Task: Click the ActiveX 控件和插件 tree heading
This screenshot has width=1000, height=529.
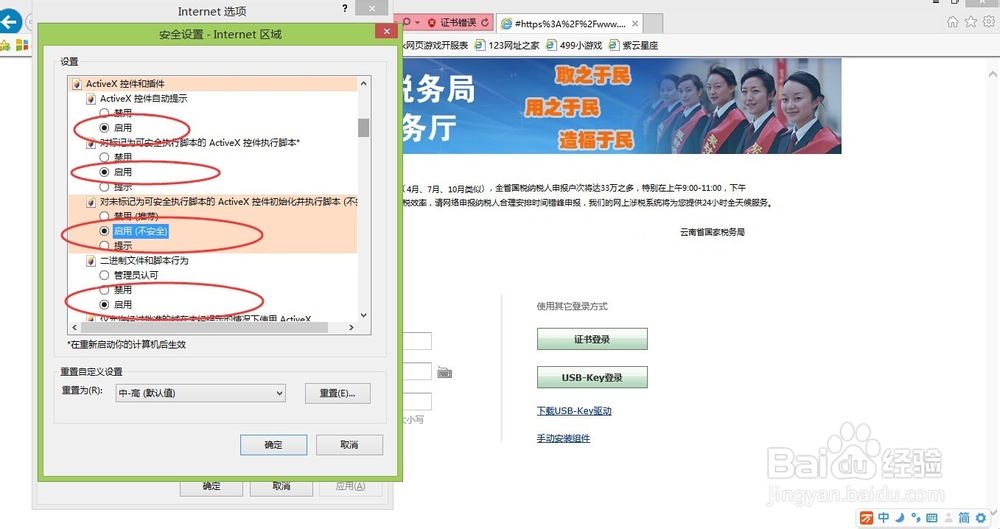Action: point(125,84)
